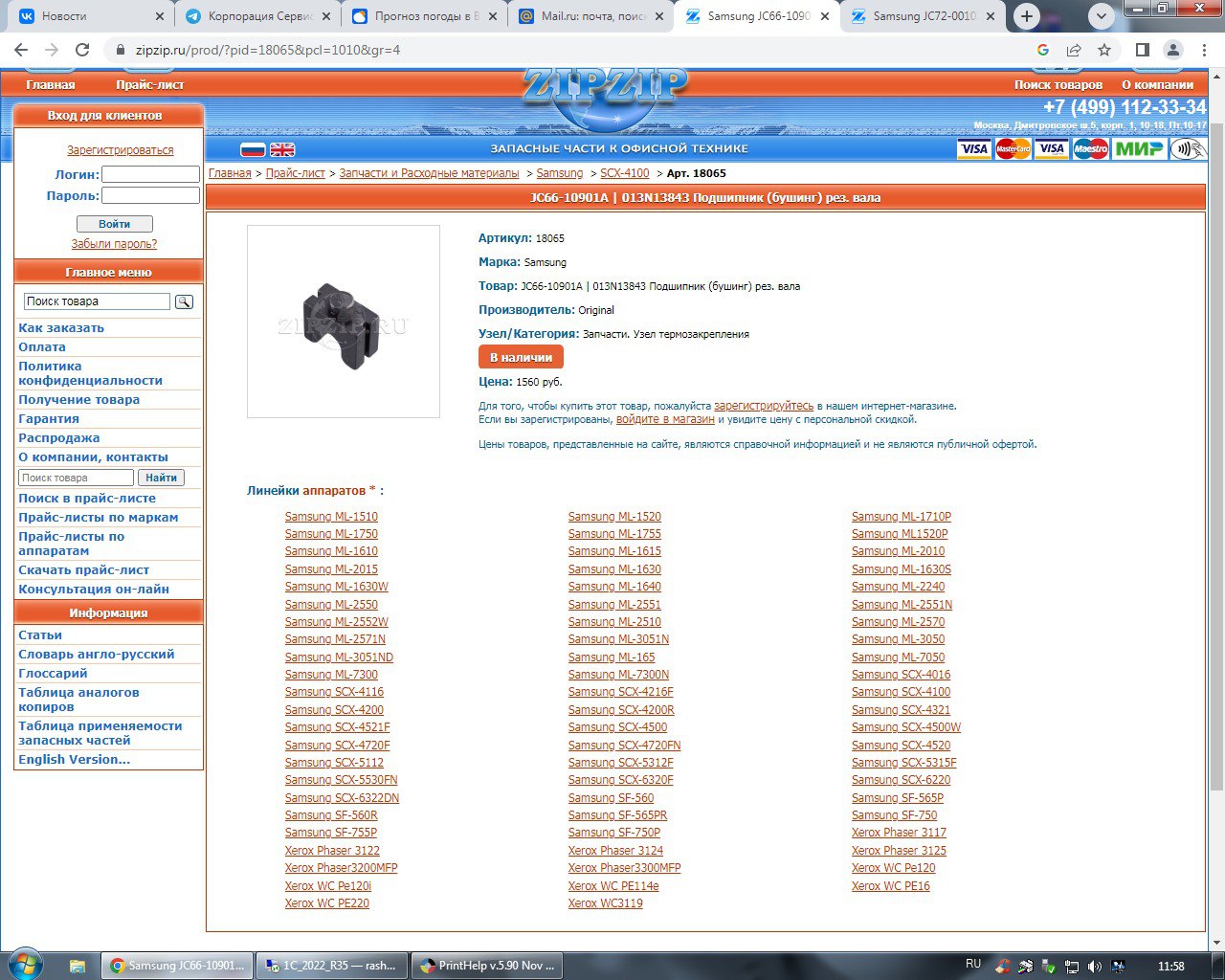The height and width of the screenshot is (980, 1225).
Task: View site information padlock icon
Action: pyautogui.click(x=121, y=50)
